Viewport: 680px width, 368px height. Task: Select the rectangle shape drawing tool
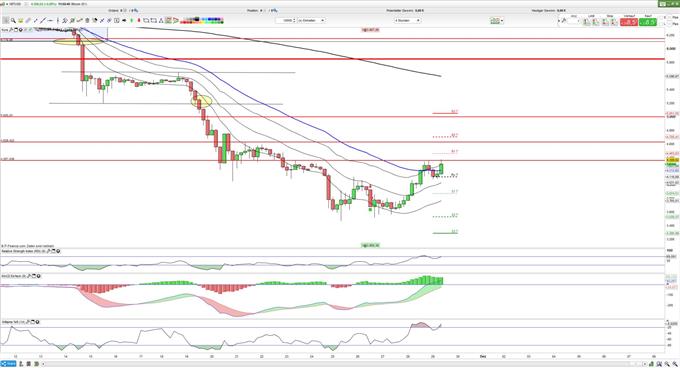(154, 20)
